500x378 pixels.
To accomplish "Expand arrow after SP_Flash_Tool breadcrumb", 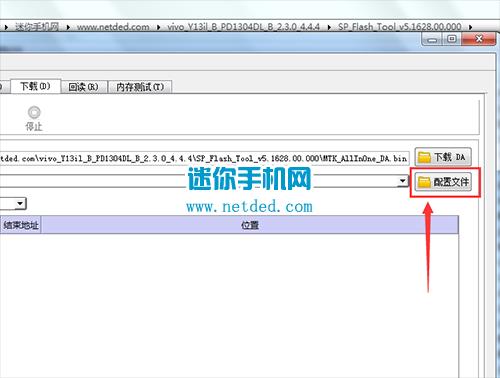I will (470, 27).
